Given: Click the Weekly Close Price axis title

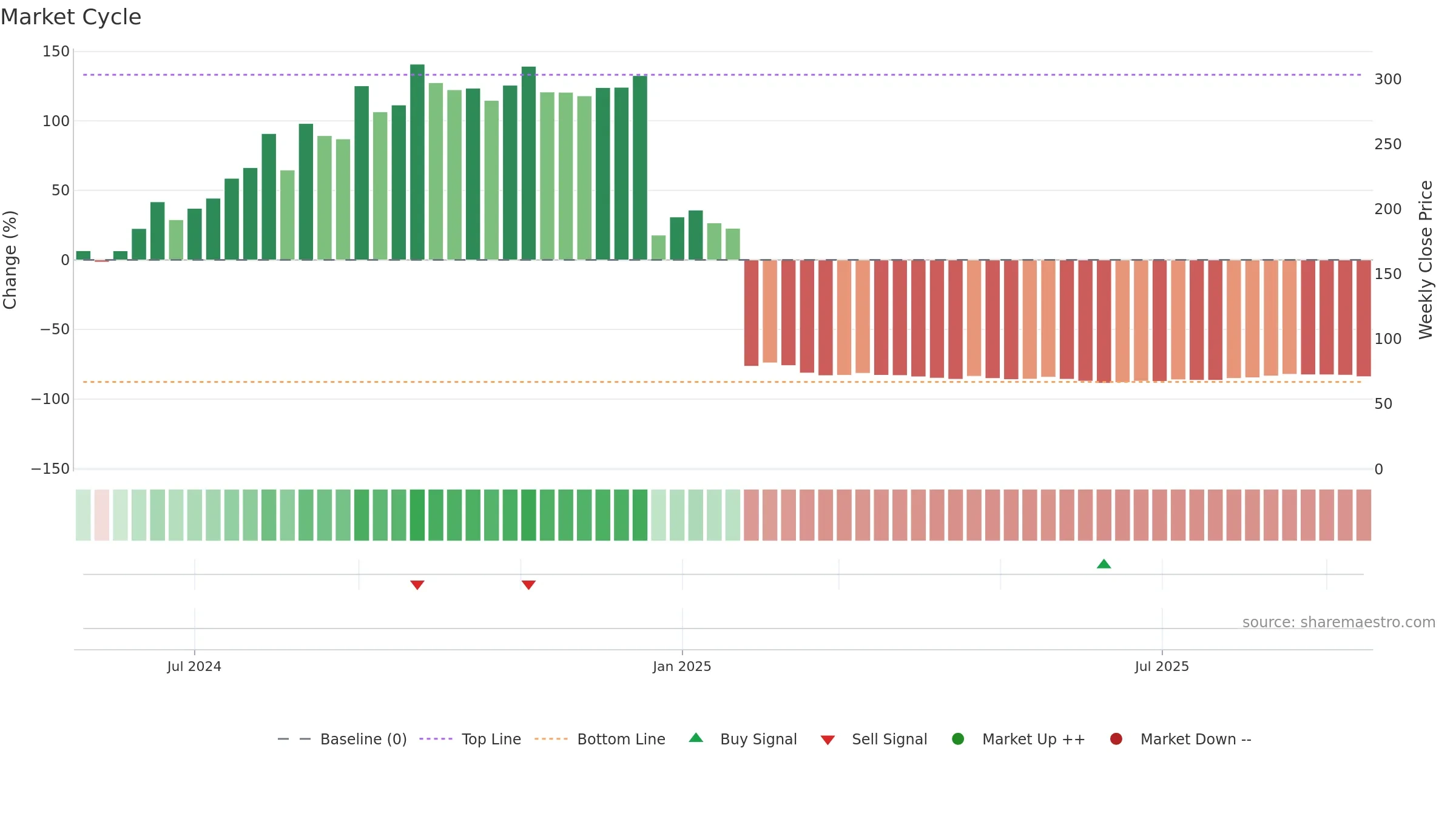Looking at the screenshot, I should coord(1426,260).
